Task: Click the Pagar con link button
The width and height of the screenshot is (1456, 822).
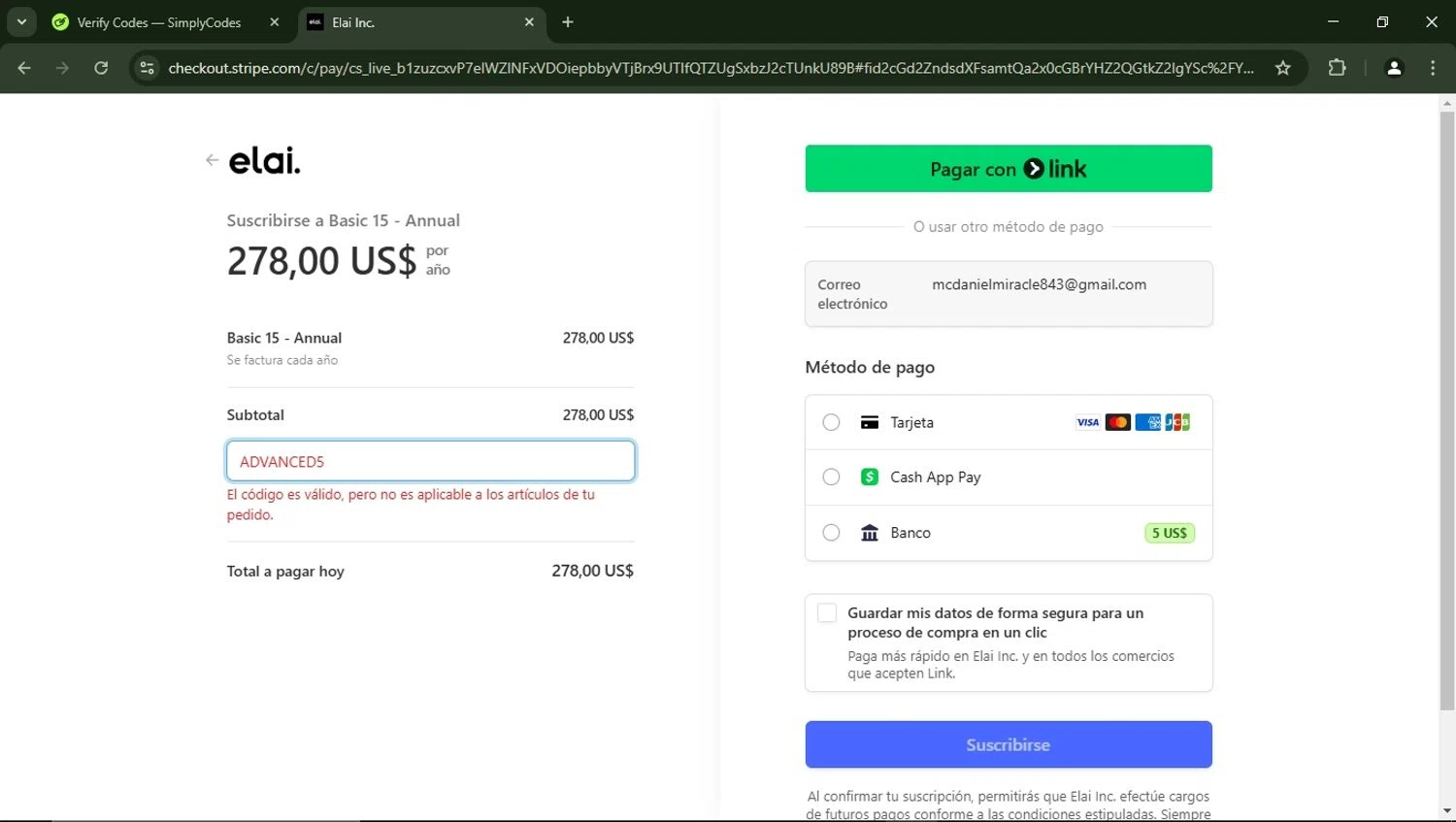Action: click(x=1009, y=169)
